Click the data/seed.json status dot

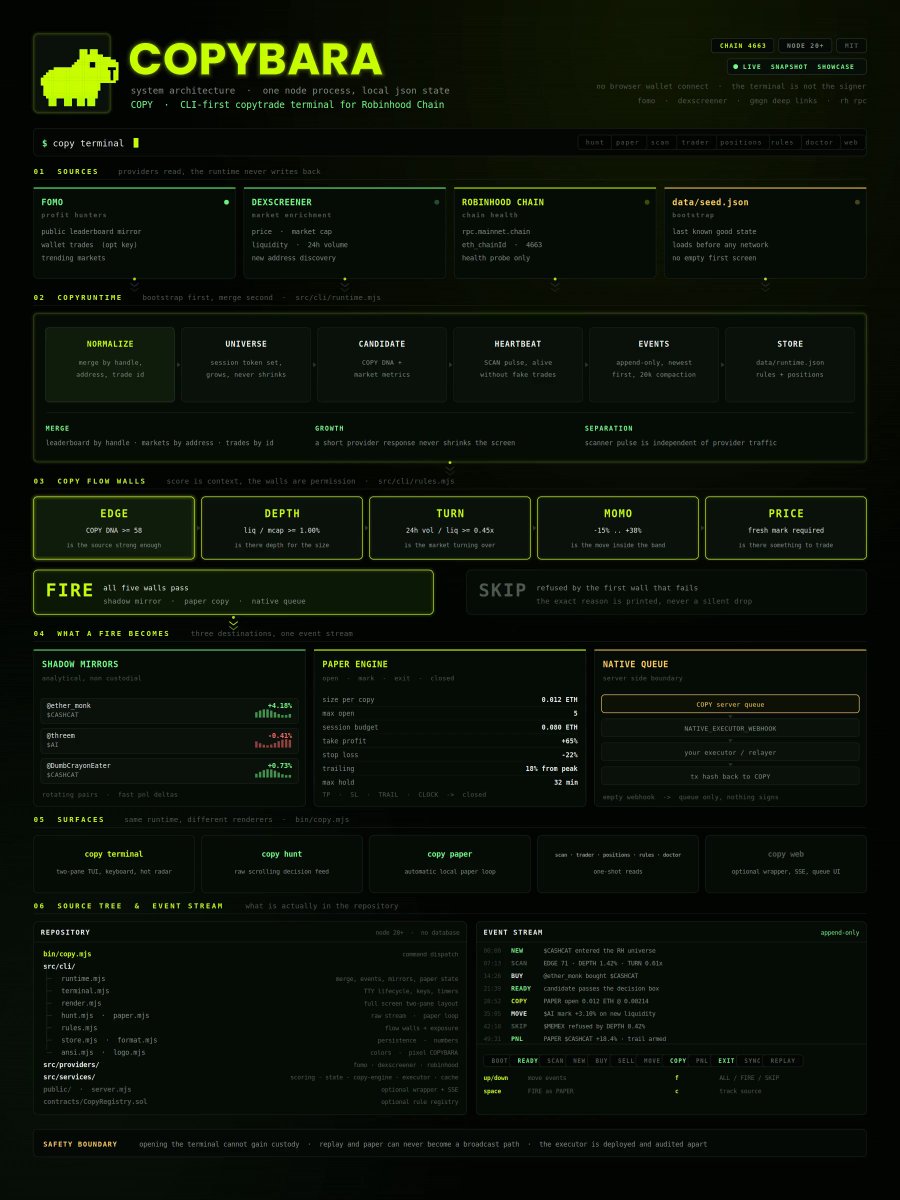[857, 202]
